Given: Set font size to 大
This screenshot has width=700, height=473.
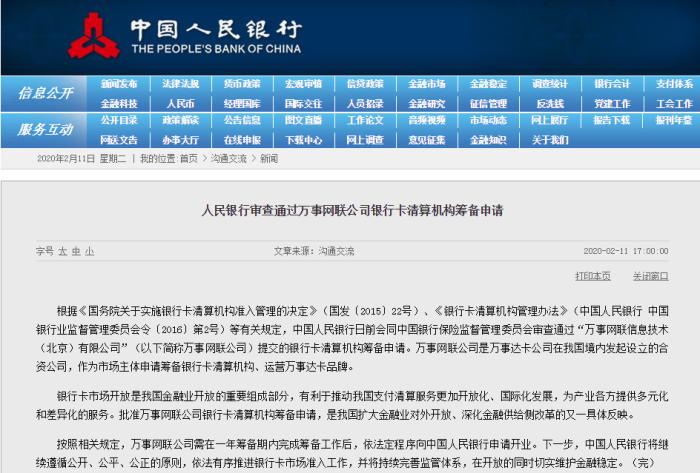Looking at the screenshot, I should coord(62,251).
